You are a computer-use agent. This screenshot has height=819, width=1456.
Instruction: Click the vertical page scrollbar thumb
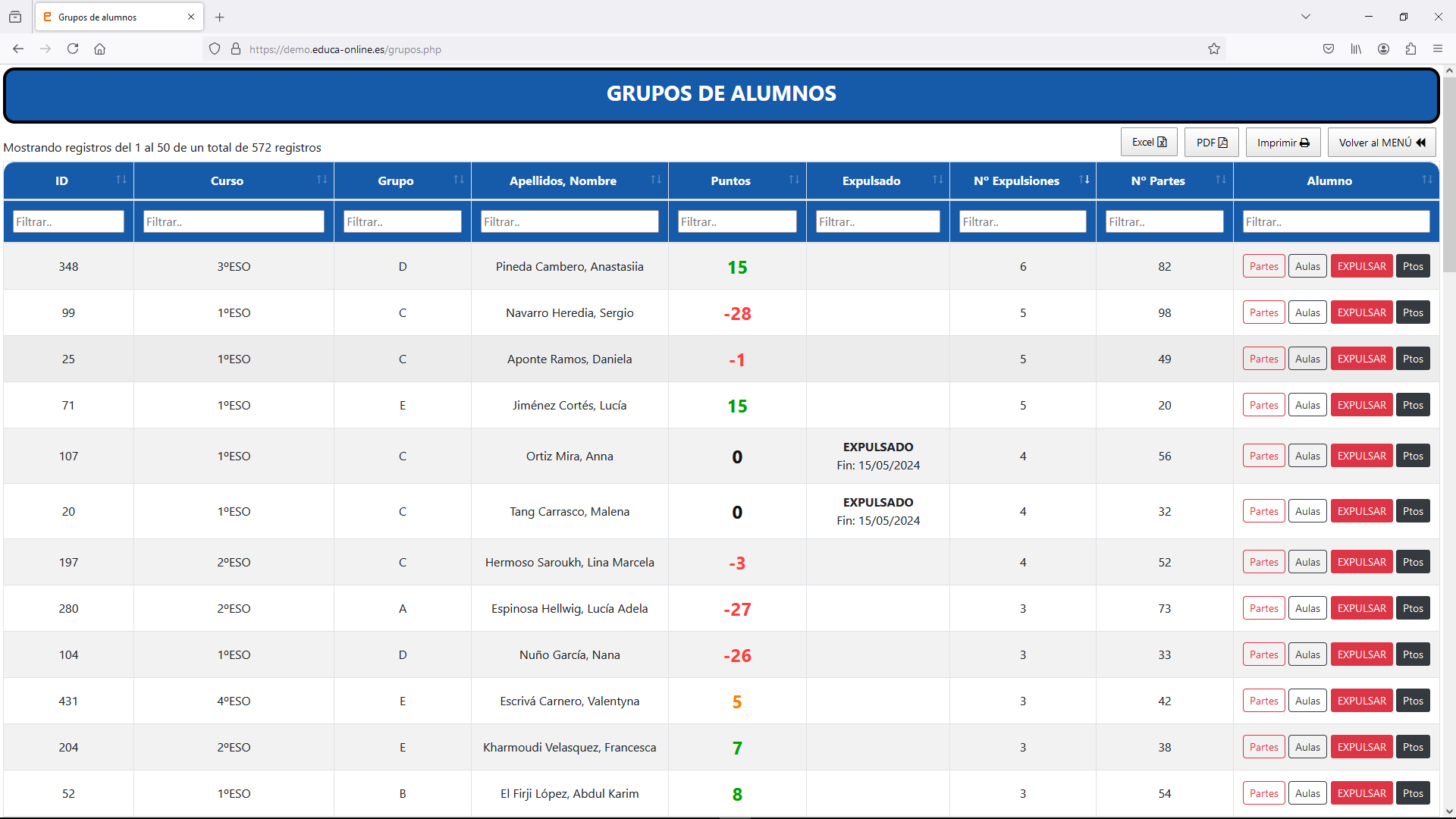click(x=1449, y=174)
